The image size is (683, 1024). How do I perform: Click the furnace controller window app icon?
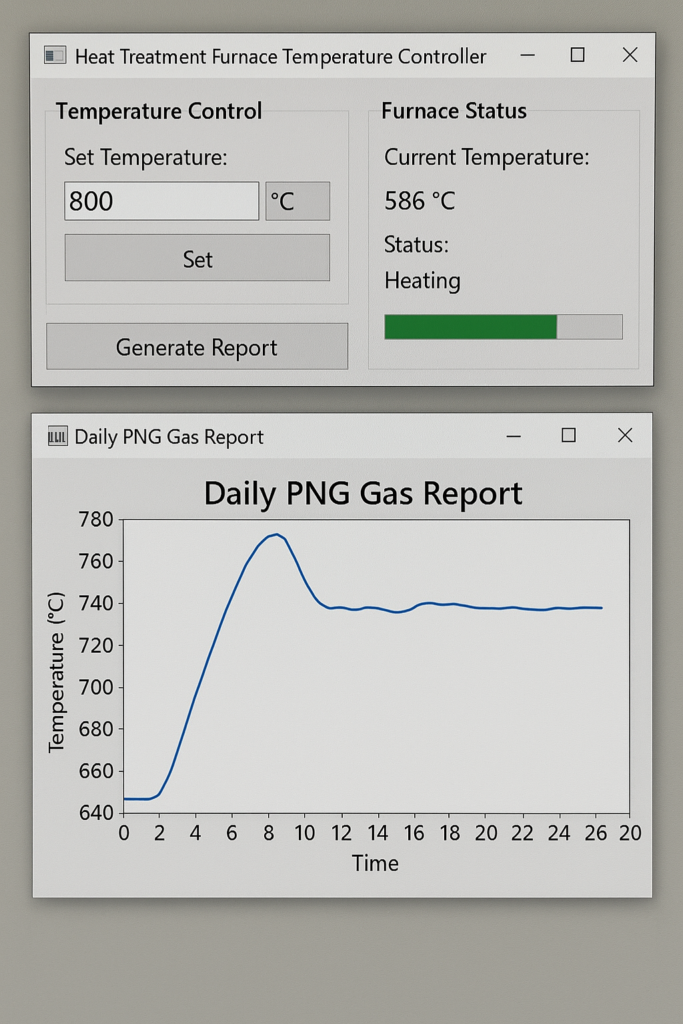click(x=55, y=56)
